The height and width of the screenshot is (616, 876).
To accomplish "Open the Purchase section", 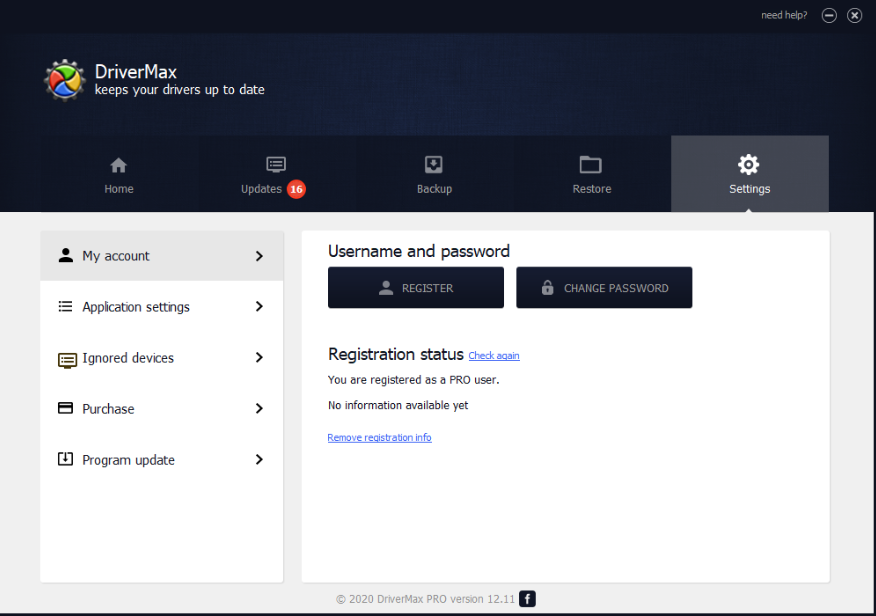I will [x=161, y=408].
